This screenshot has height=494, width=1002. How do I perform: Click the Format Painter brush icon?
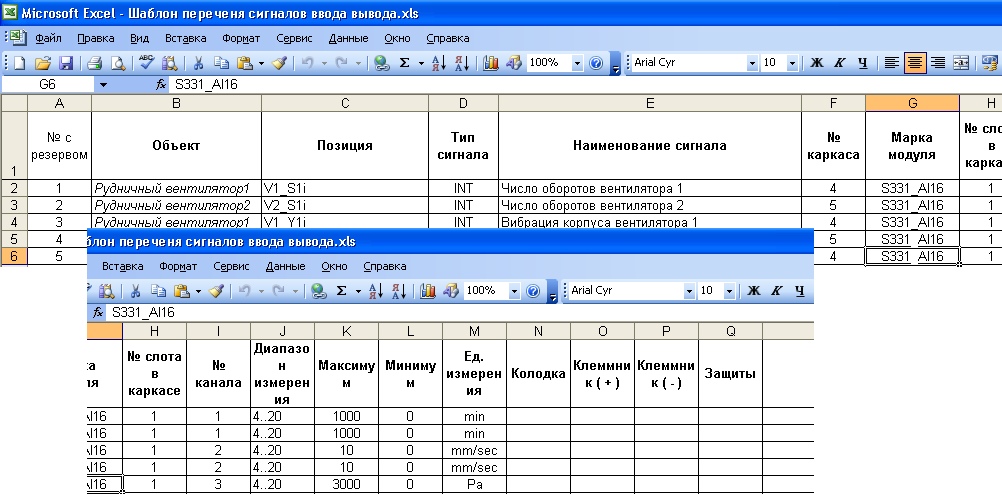pyautogui.click(x=279, y=63)
